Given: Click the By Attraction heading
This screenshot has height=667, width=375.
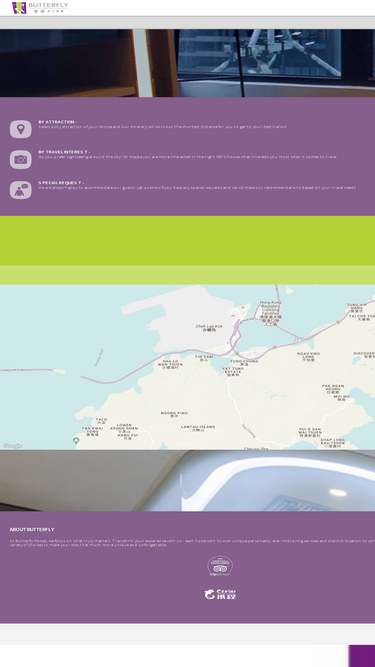Looking at the screenshot, I should tap(57, 122).
